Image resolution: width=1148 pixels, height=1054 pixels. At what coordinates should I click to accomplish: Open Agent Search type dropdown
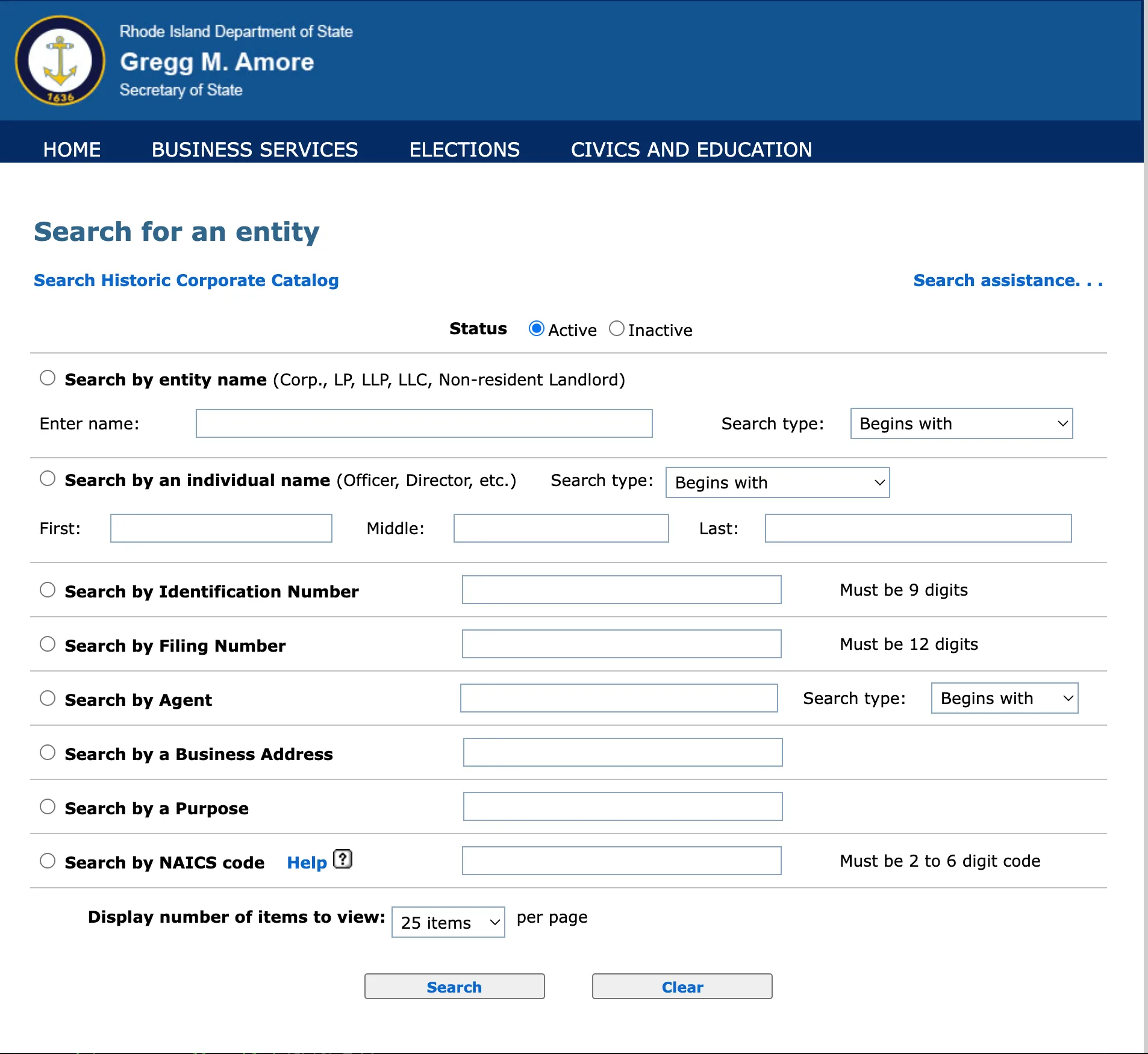(x=1005, y=698)
